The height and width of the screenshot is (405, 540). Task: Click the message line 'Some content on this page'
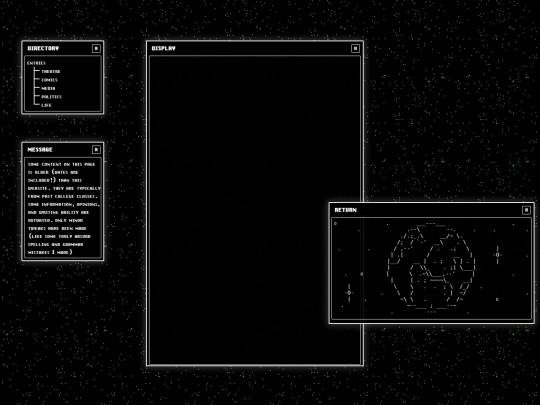pos(61,164)
